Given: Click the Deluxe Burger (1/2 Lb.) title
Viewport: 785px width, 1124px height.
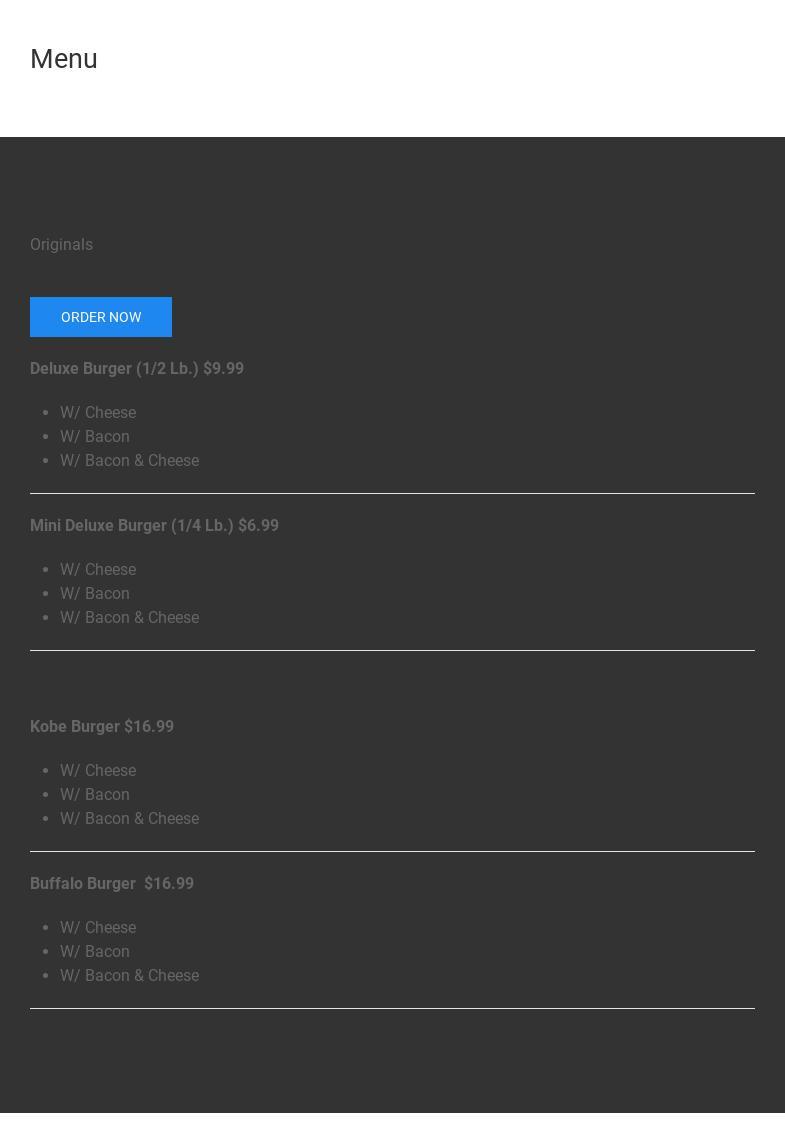Looking at the screenshot, I should point(137,368).
